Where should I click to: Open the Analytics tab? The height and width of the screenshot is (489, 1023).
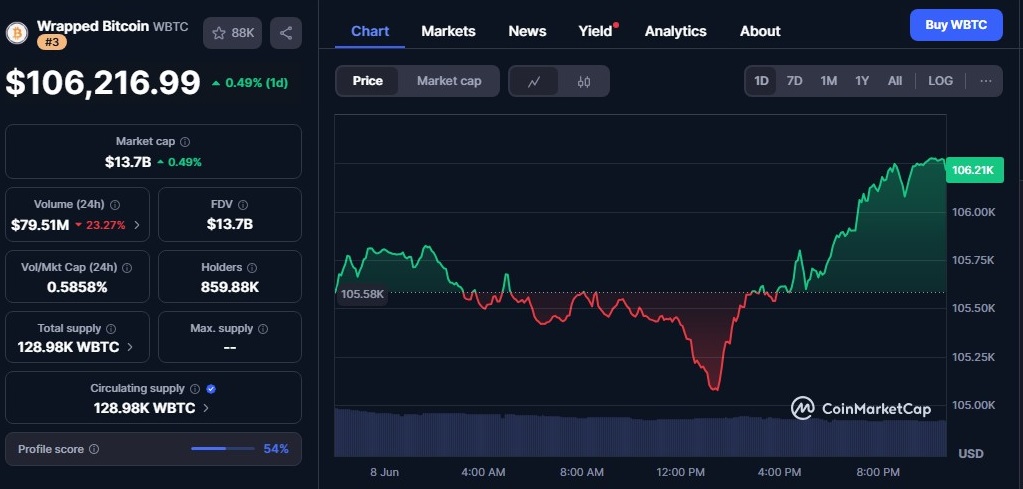coord(675,31)
